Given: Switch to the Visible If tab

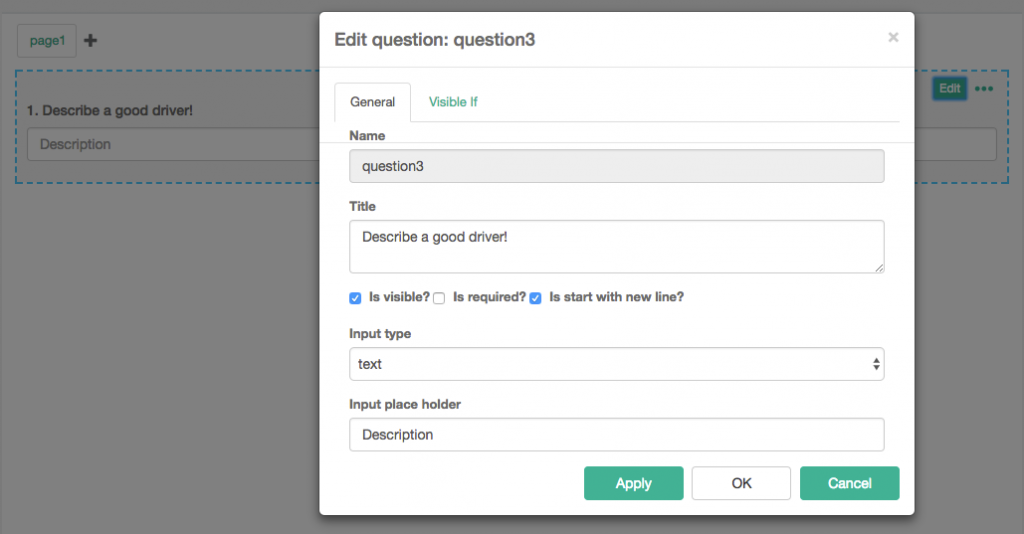Looking at the screenshot, I should click(453, 102).
